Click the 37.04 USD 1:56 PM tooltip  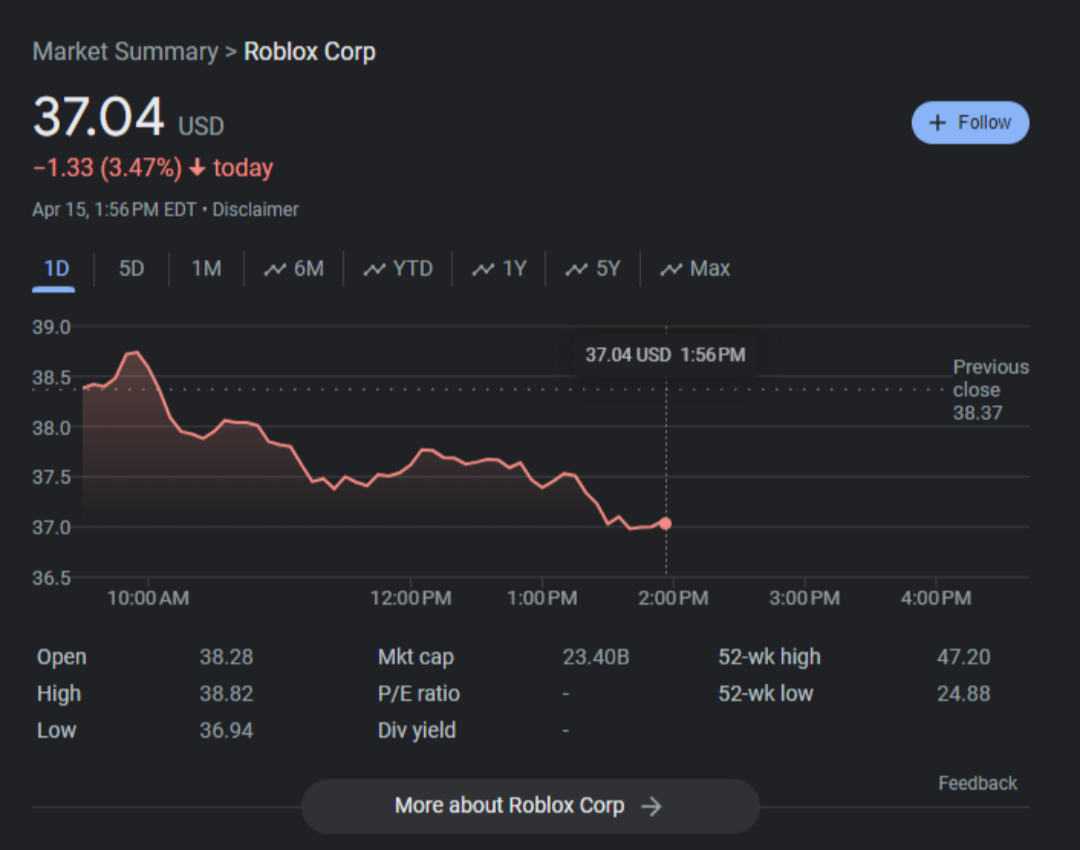[x=665, y=355]
